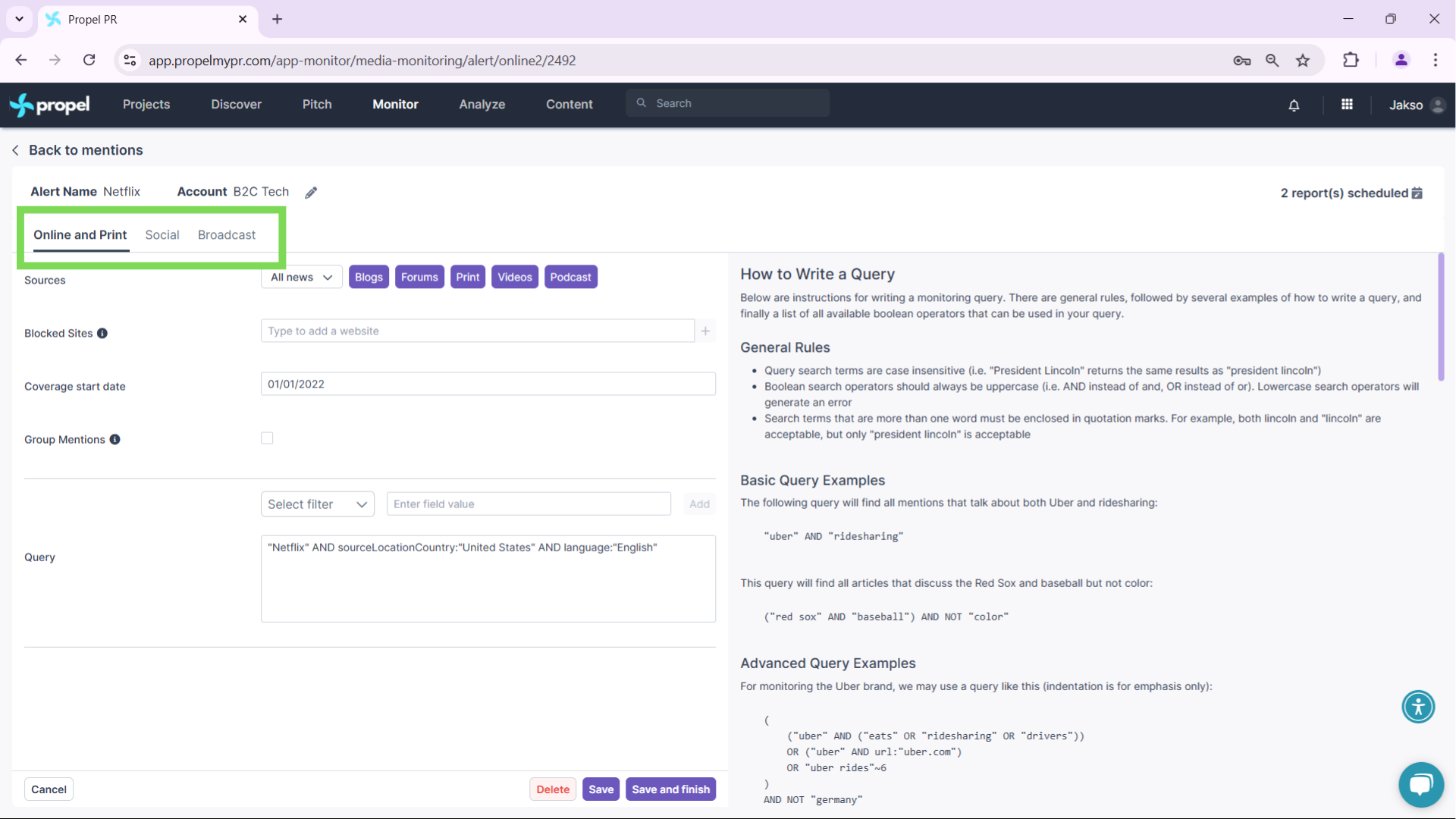Toggle the Podcast source chip

pyautogui.click(x=570, y=277)
